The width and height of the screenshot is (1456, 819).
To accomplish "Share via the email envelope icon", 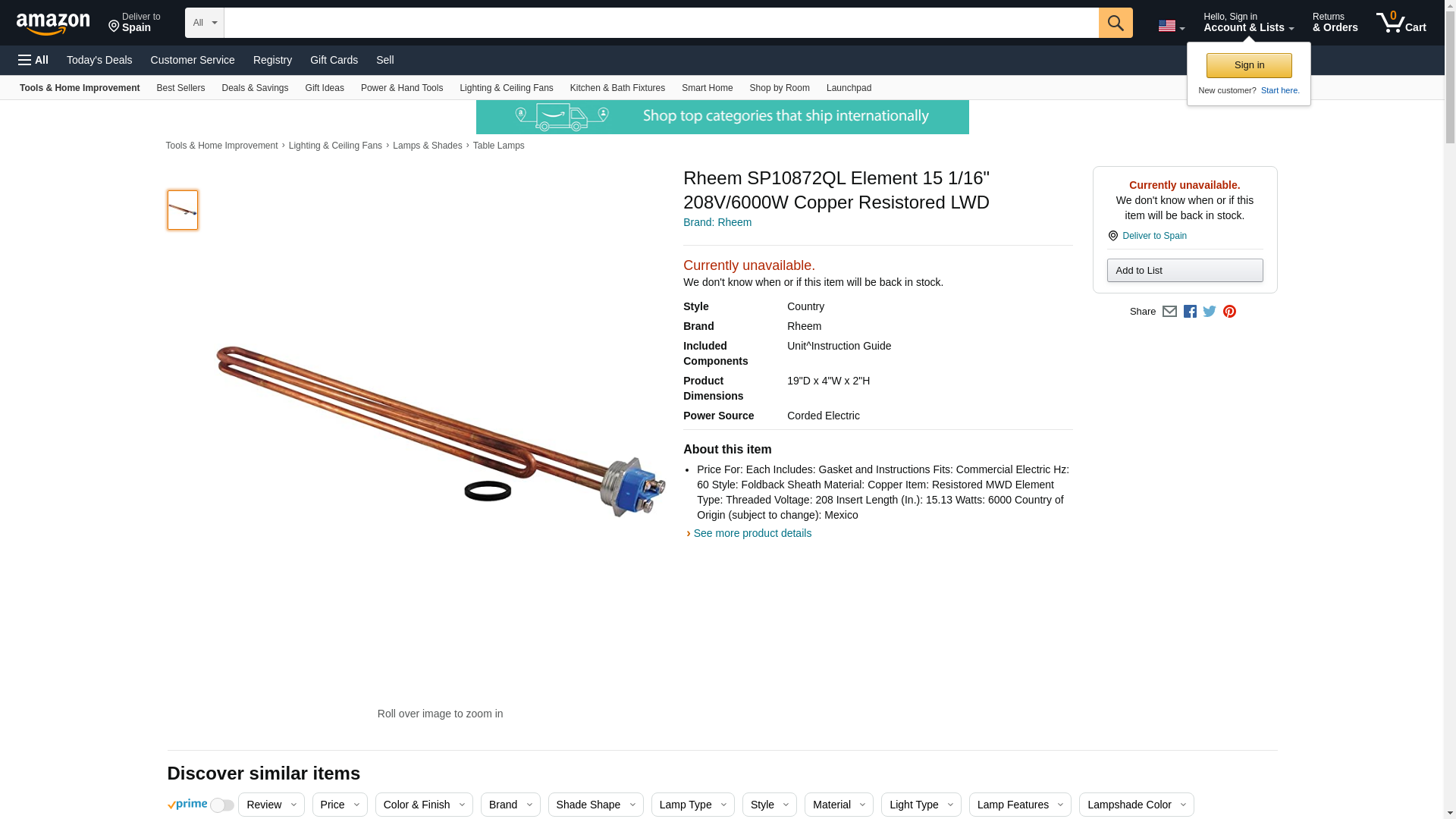I will coord(1169,312).
